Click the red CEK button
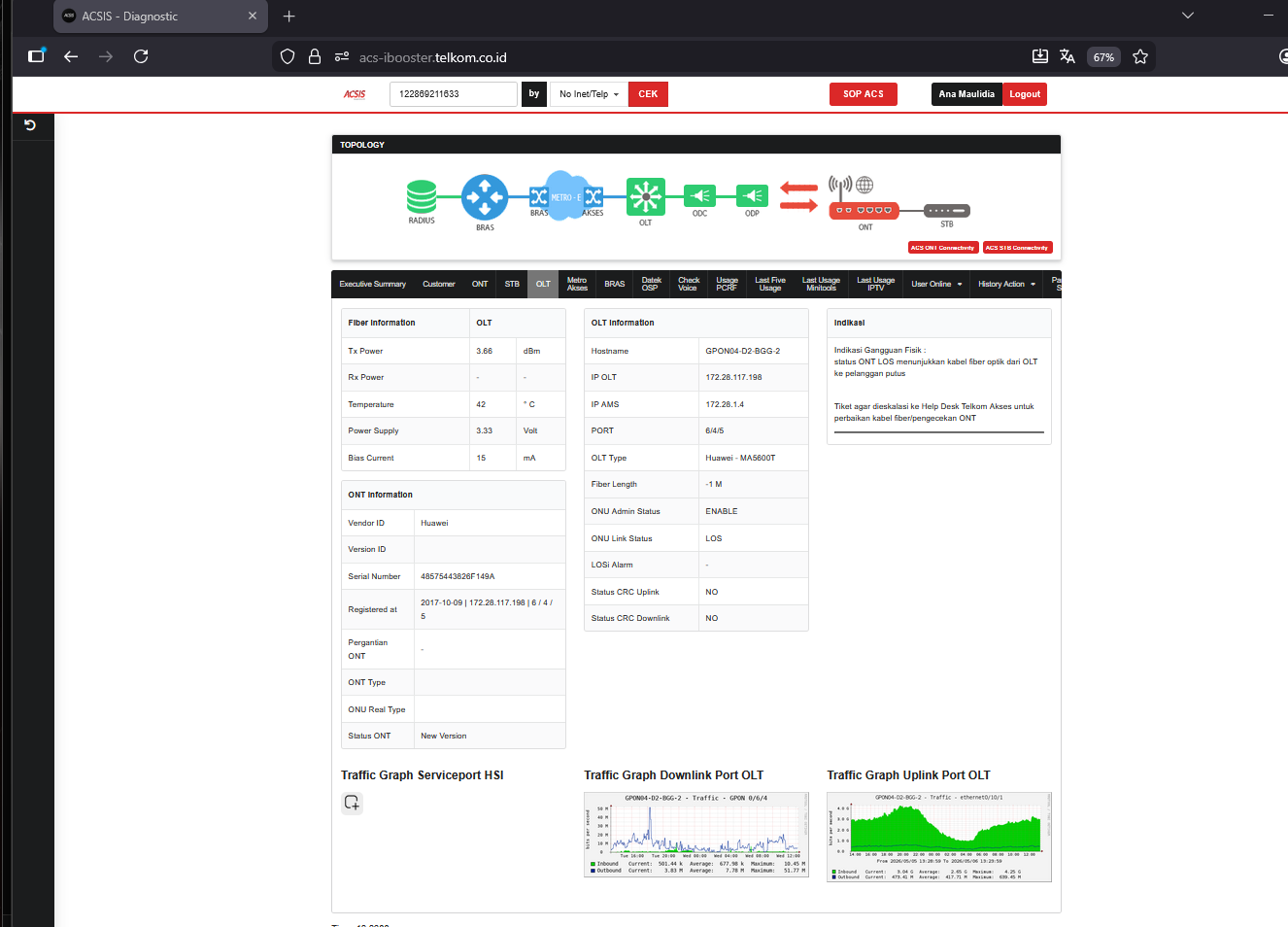Image resolution: width=1288 pixels, height=927 pixels. [648, 94]
